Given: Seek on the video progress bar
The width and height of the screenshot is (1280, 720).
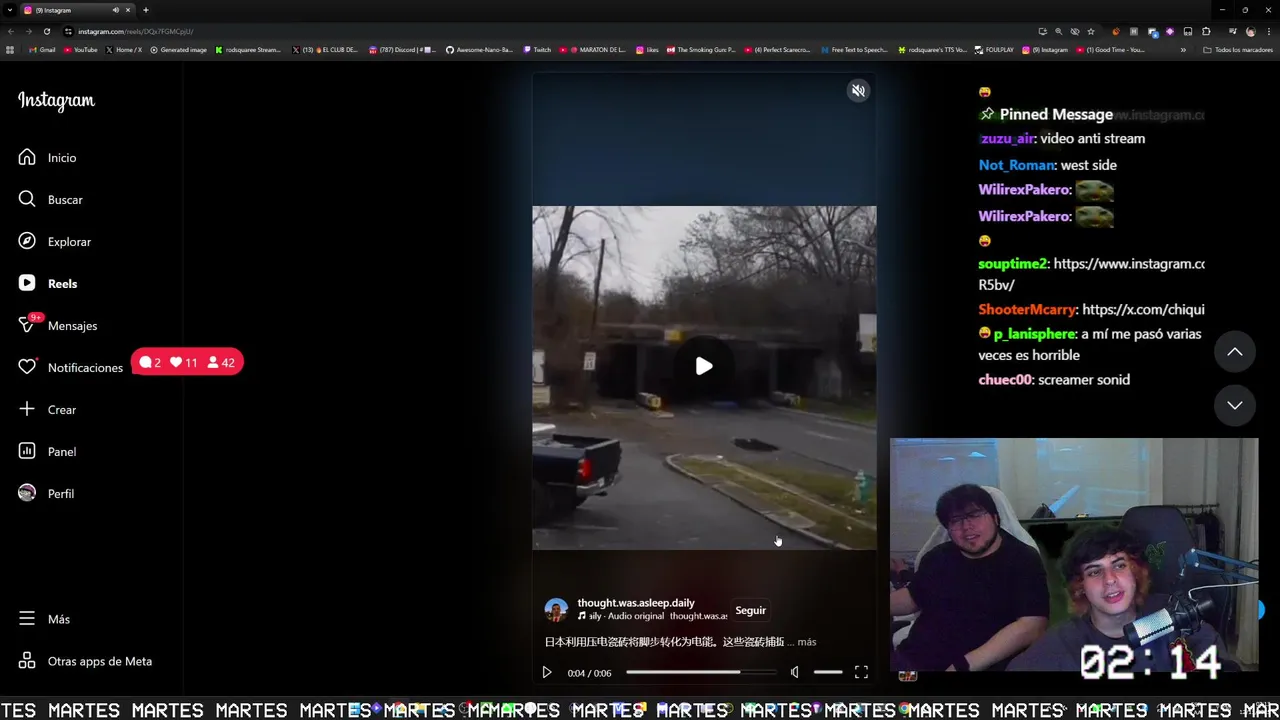Looking at the screenshot, I should 701,673.
